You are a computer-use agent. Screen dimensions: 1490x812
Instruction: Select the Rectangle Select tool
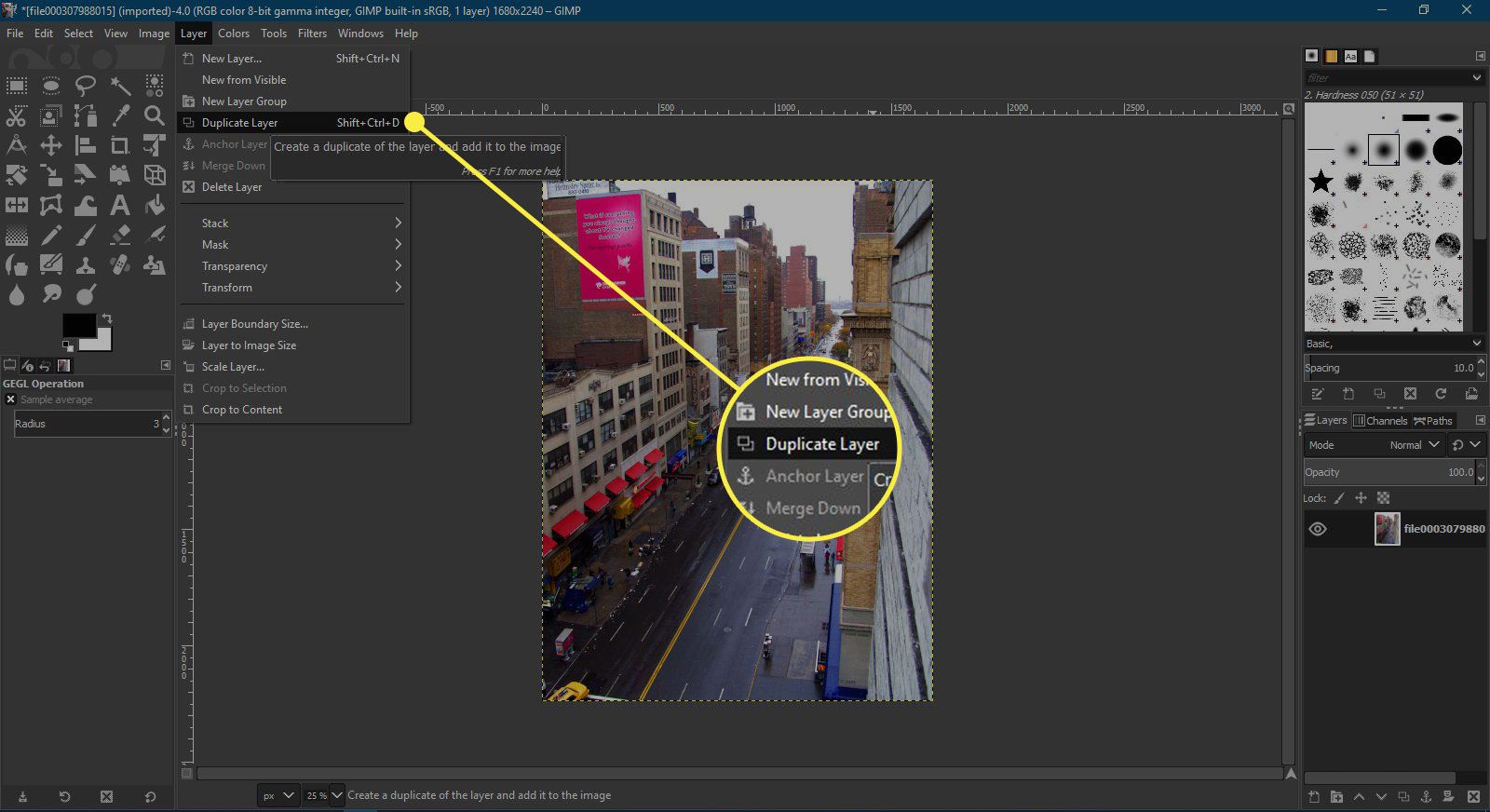(x=17, y=87)
